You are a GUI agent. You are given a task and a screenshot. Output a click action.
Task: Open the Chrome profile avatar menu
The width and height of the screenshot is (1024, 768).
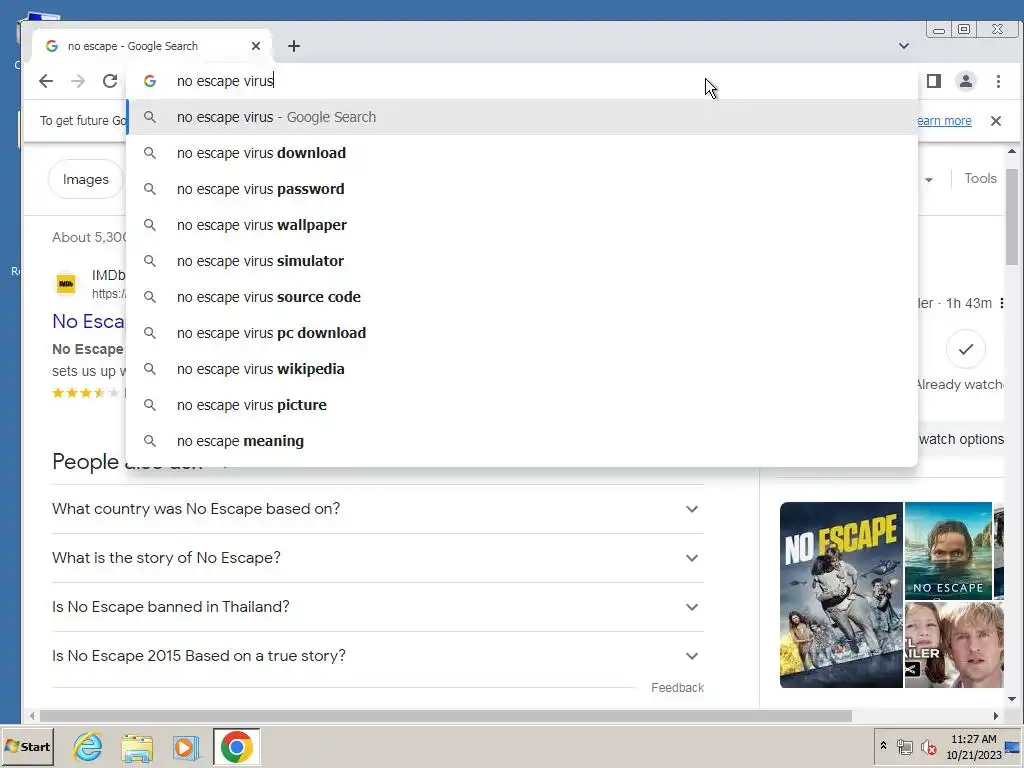point(966,81)
